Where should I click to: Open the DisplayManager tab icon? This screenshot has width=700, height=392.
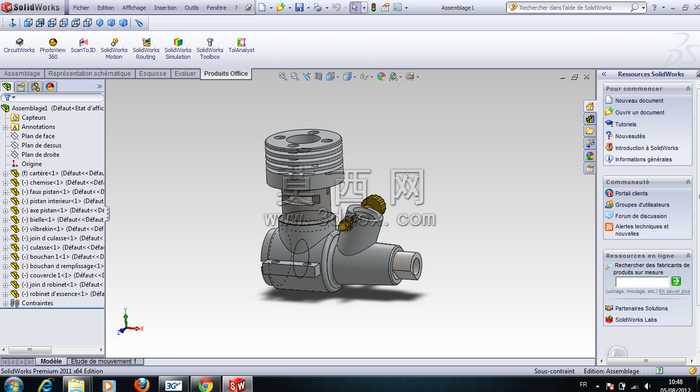click(x=50, y=87)
